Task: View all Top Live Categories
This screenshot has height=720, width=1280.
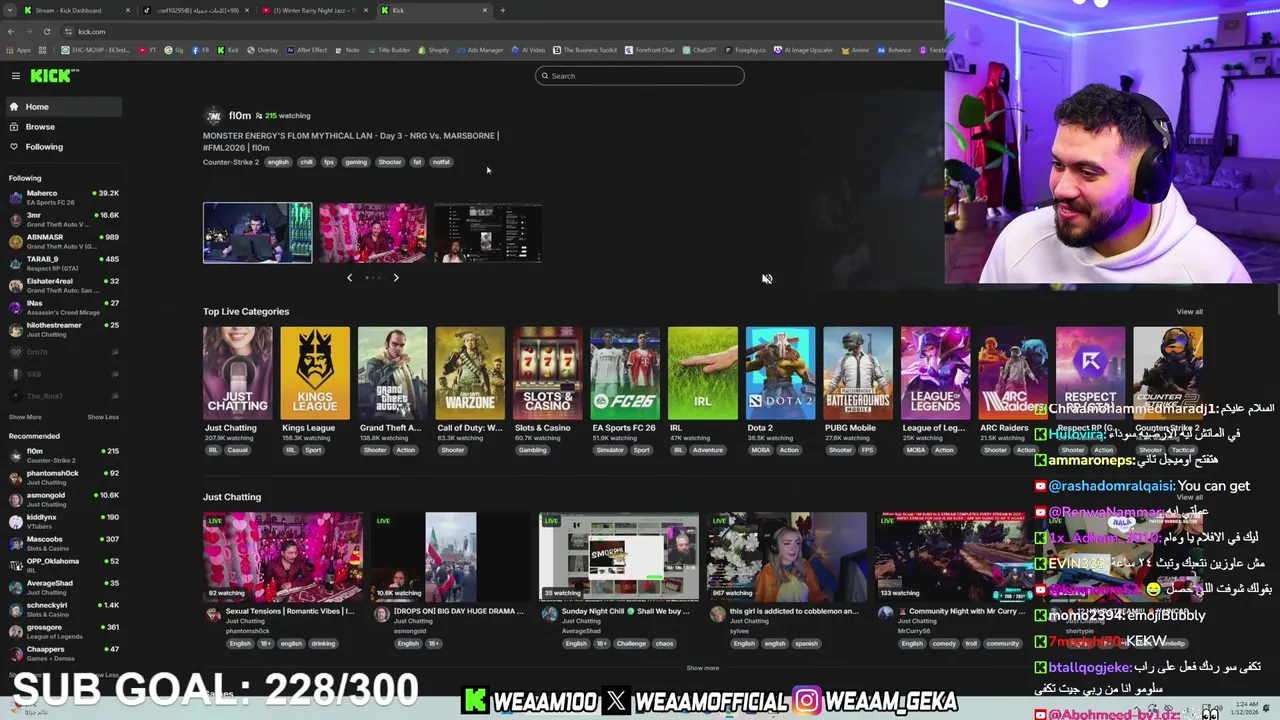Action: pyautogui.click(x=1189, y=312)
